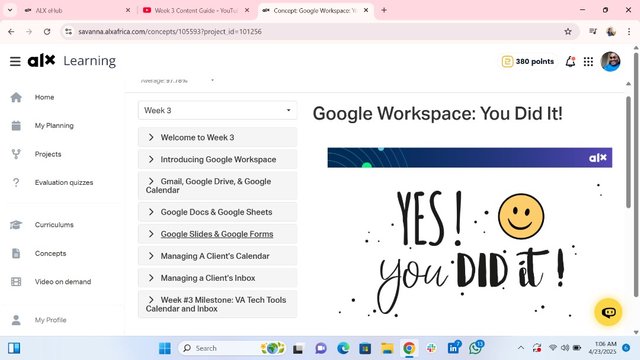View site information icon
Screen dimensions: 640x360
[69, 31]
